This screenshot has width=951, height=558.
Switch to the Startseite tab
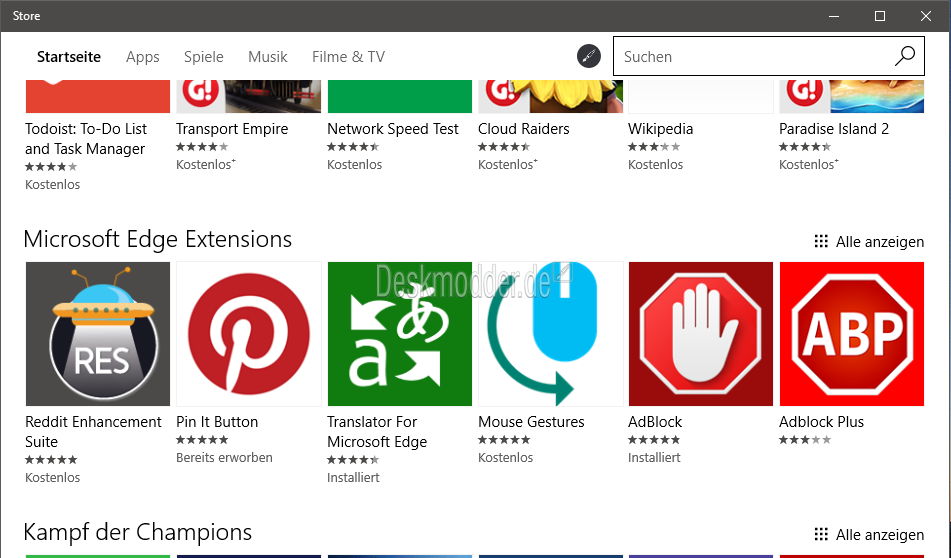[69, 56]
